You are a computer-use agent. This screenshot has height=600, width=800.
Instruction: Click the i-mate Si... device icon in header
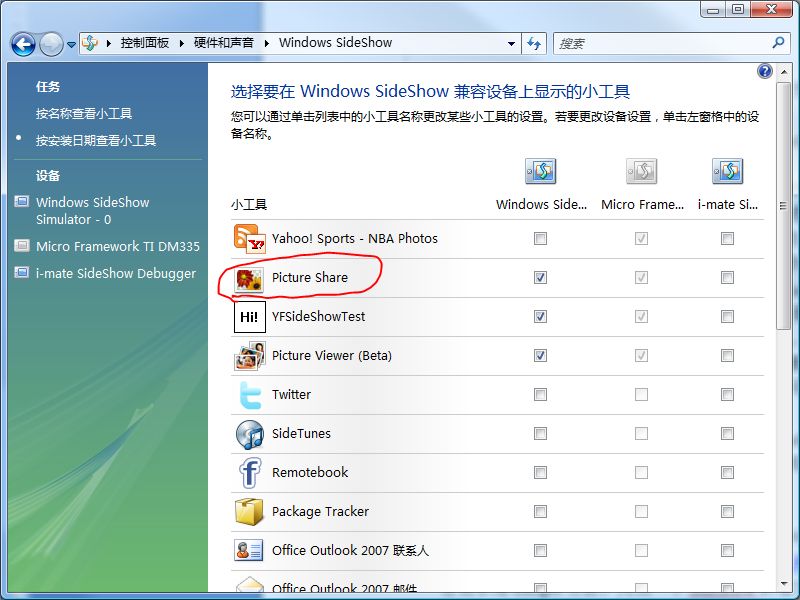coord(728,171)
